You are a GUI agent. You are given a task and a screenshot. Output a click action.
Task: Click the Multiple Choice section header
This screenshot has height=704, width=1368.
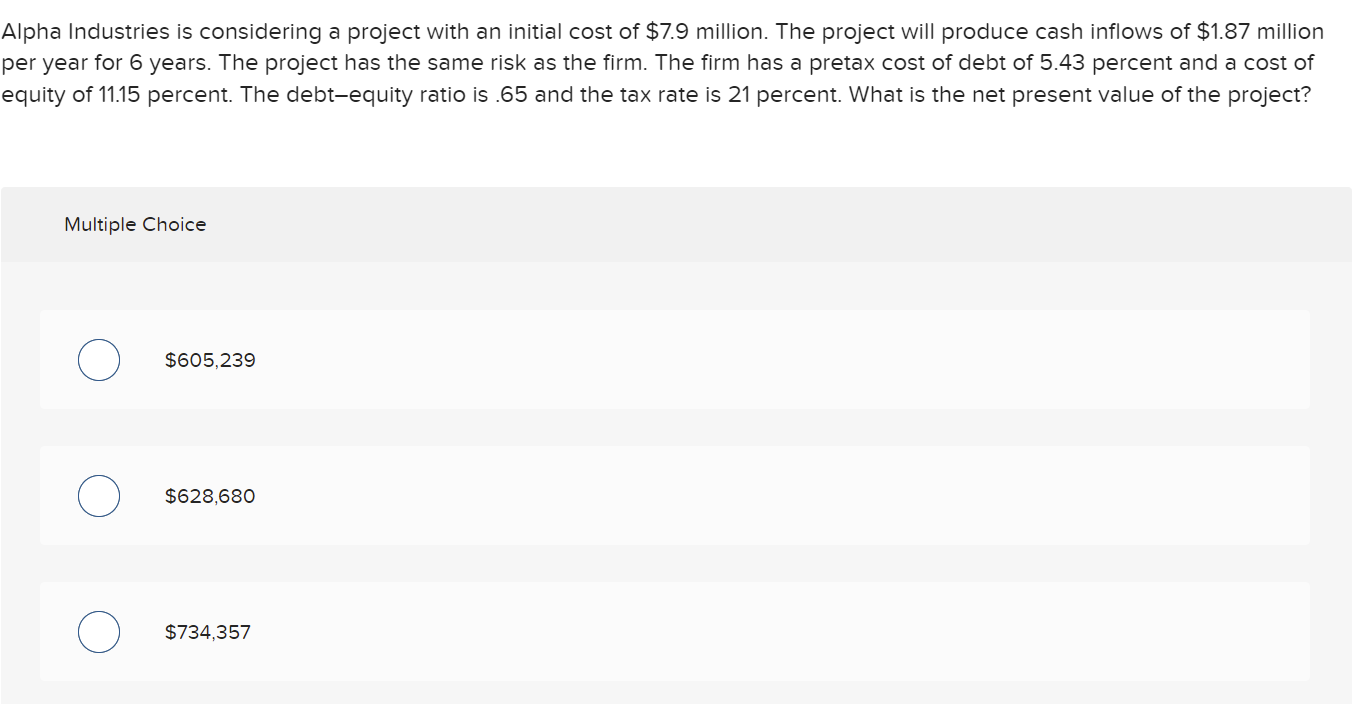click(x=134, y=224)
